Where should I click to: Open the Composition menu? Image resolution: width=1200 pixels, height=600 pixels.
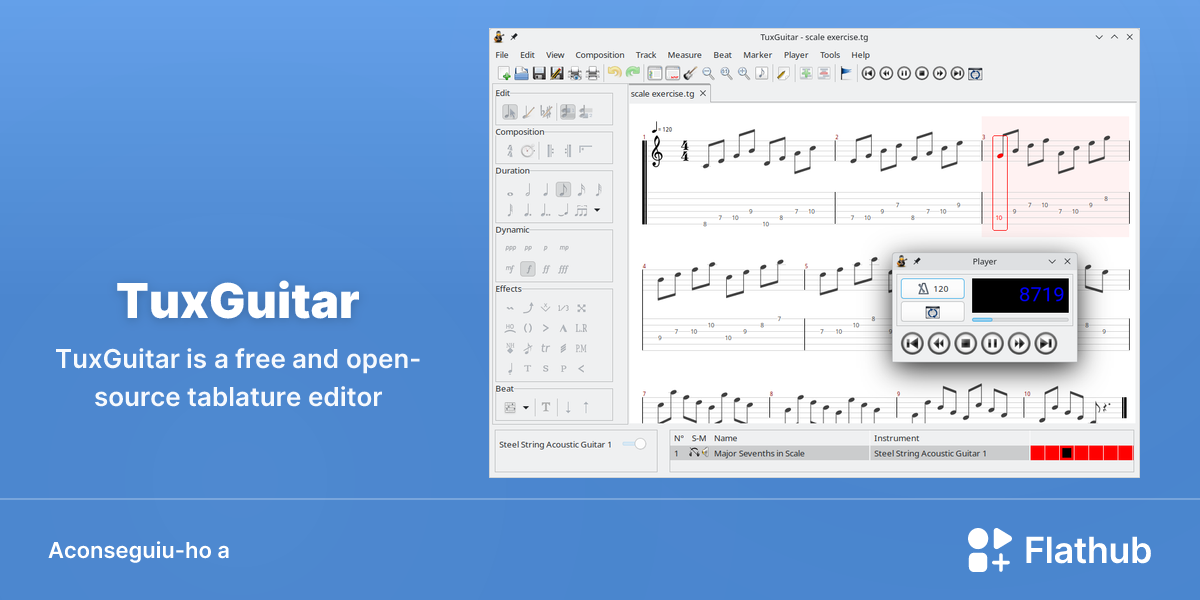click(600, 55)
